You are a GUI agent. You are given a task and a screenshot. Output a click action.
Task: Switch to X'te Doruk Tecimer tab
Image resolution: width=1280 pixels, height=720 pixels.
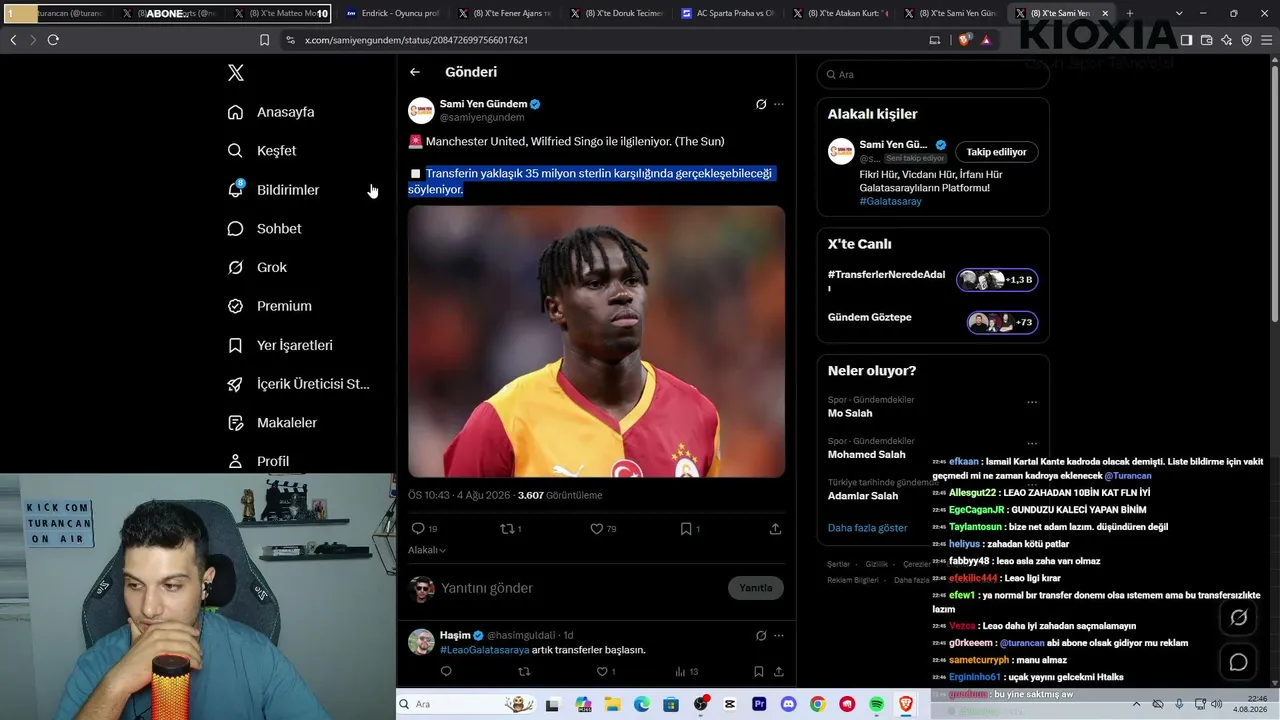point(615,14)
